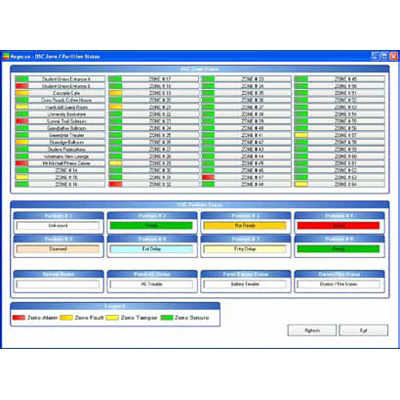The height and width of the screenshot is (400, 400).
Task: Click the green Zone Secure legend swatch
Action: [167, 318]
